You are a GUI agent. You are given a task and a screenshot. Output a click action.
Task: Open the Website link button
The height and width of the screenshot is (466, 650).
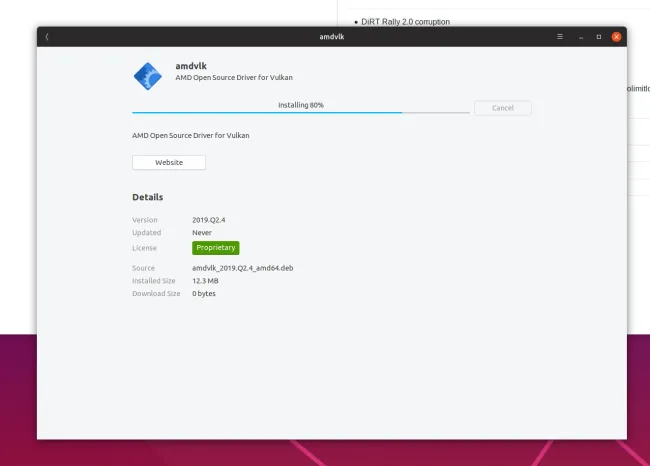(x=169, y=163)
